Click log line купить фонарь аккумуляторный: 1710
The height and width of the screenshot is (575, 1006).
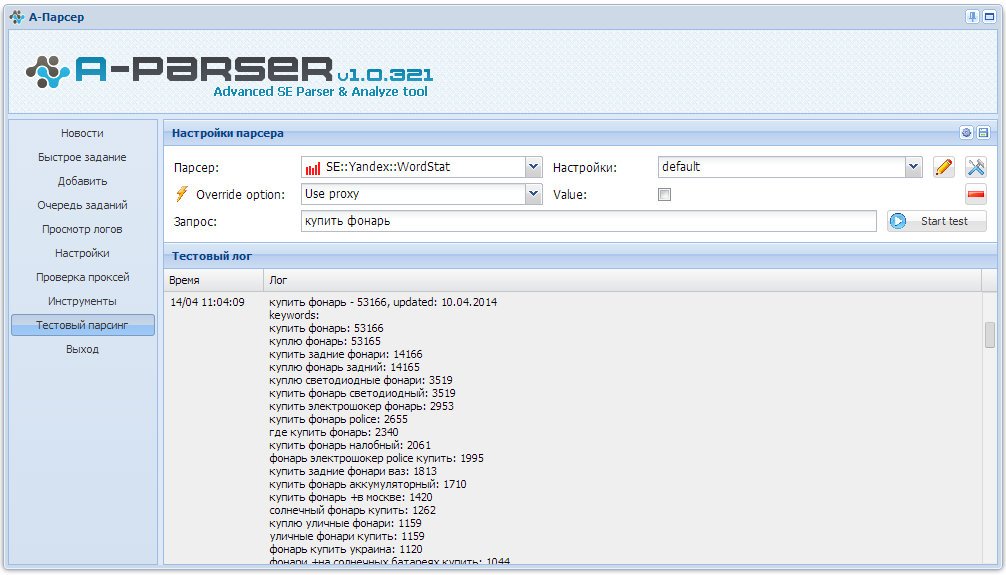pos(368,485)
